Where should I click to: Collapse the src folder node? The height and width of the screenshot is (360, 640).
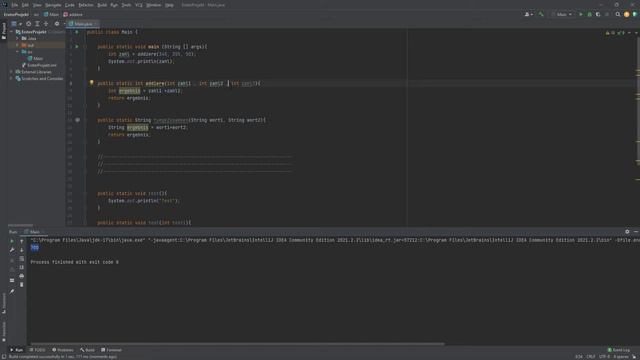coord(18,52)
